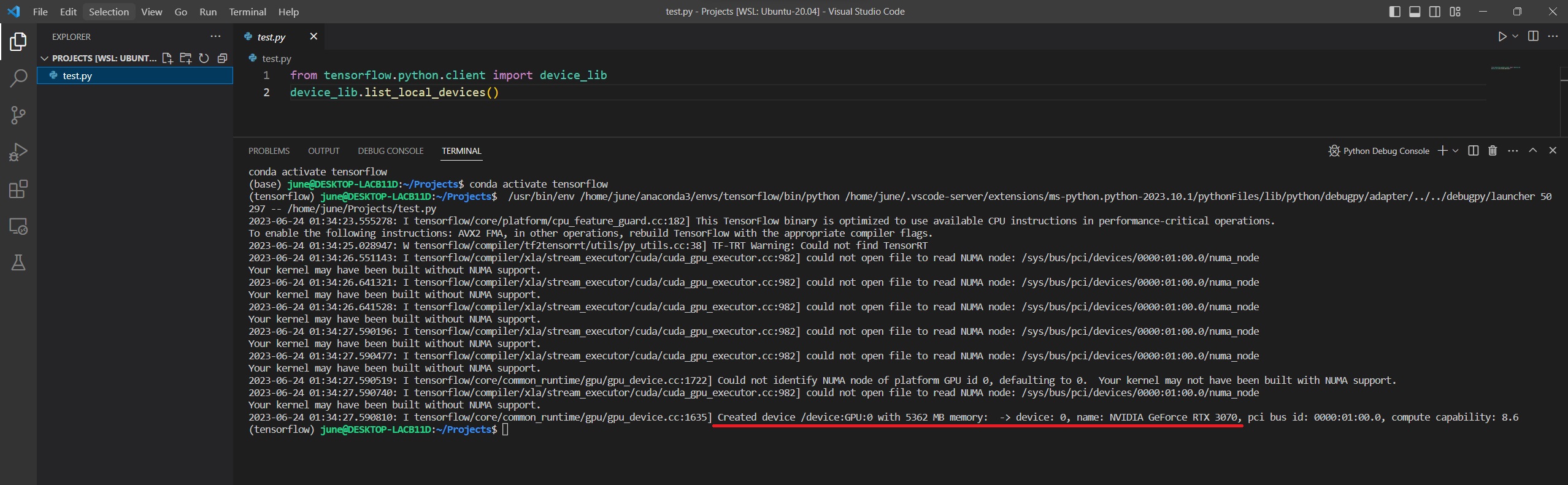Image resolution: width=1568 pixels, height=485 pixels.
Task: Add a new terminal with plus icon
Action: click(1443, 151)
